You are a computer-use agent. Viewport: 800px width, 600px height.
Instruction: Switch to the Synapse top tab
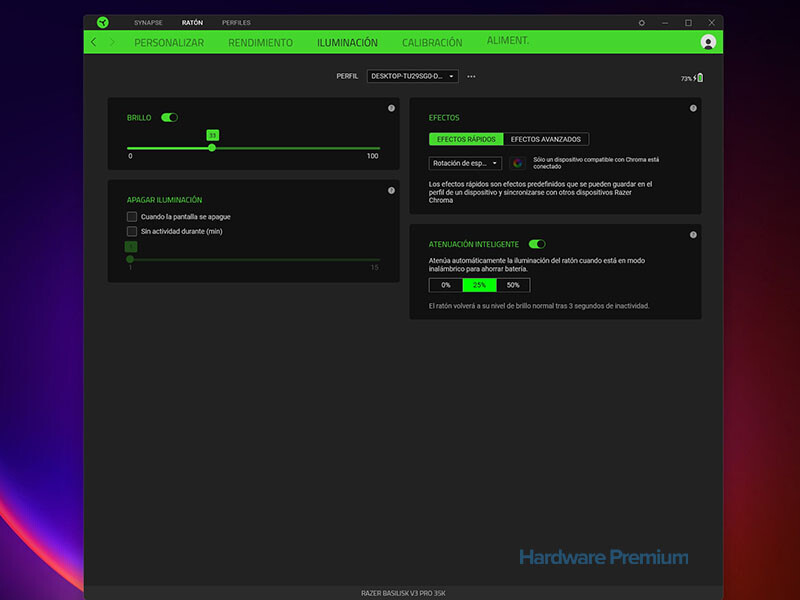click(148, 23)
